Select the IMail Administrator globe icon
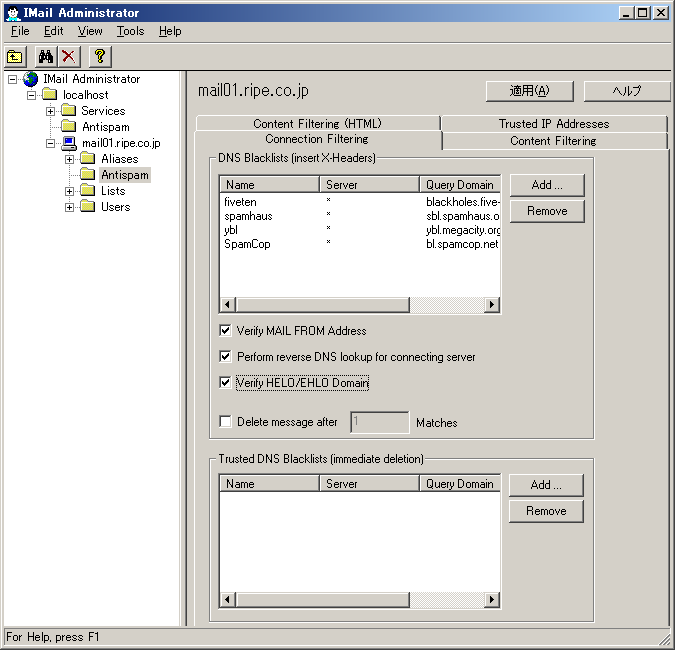This screenshot has width=675, height=650. coord(31,79)
